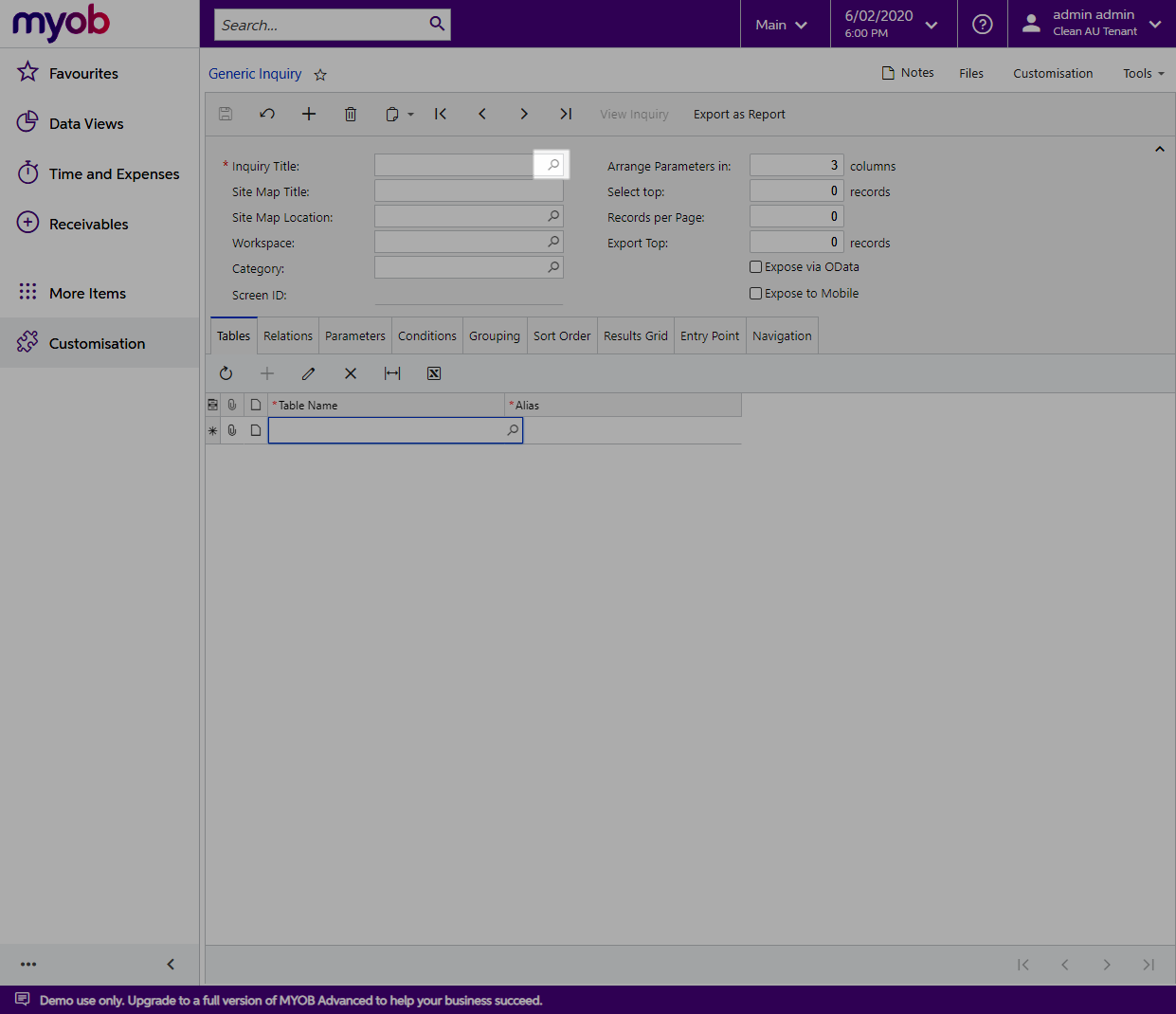Go to next record in top toolbar
The height and width of the screenshot is (1014, 1176).
click(x=524, y=114)
